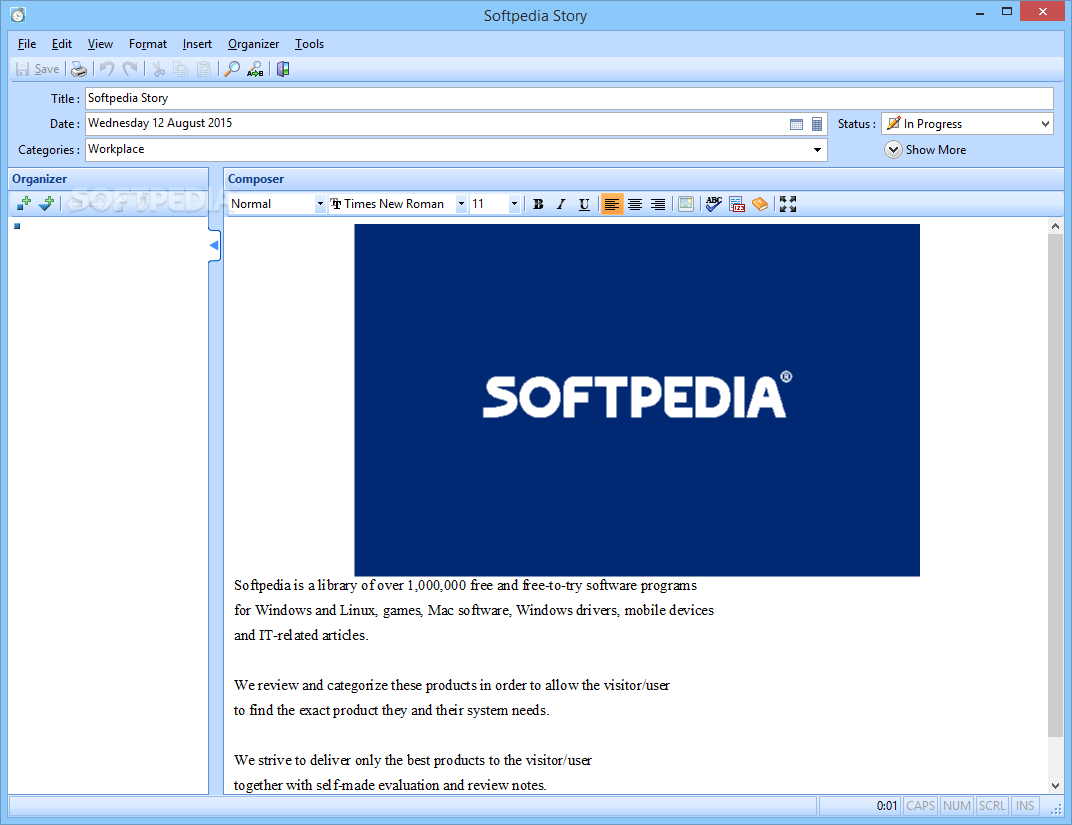Open the Organizer menu
The image size is (1072, 825).
click(254, 44)
